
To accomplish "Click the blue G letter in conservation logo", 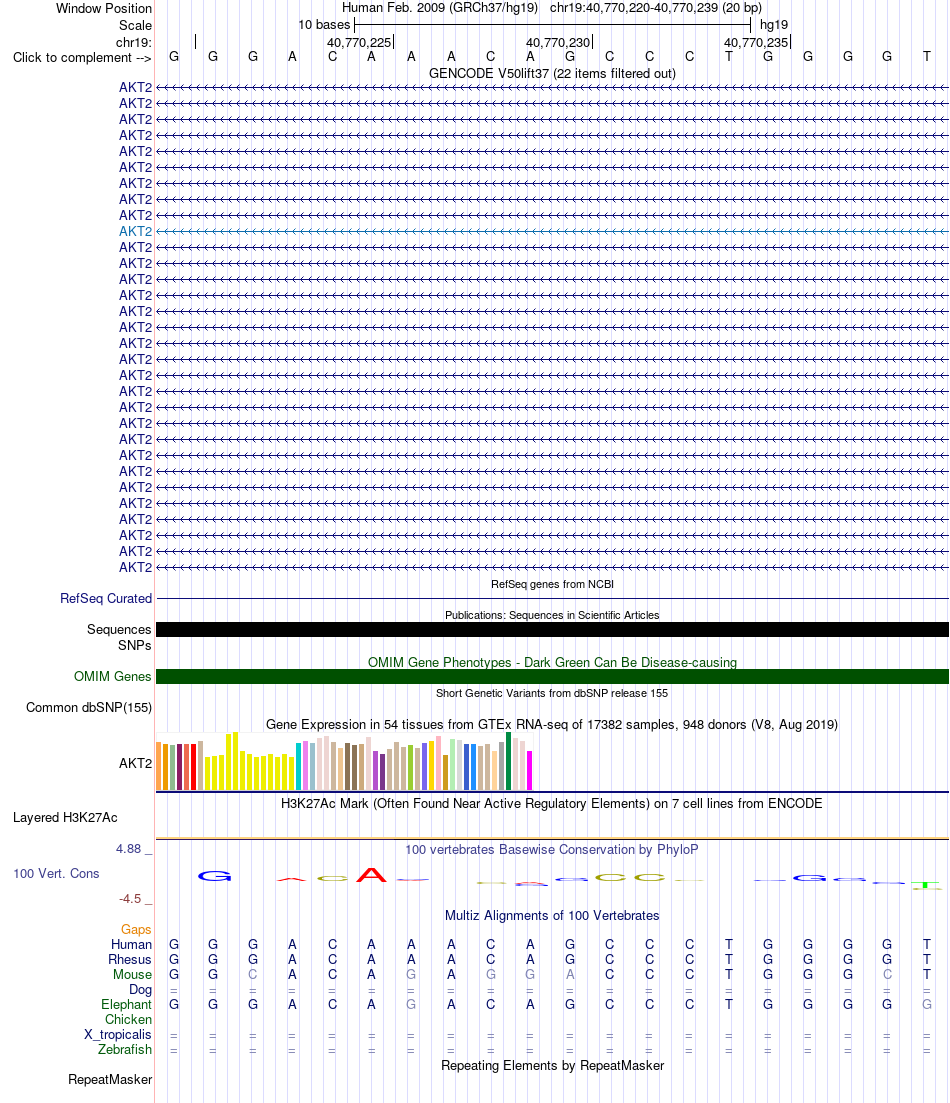I will [215, 876].
